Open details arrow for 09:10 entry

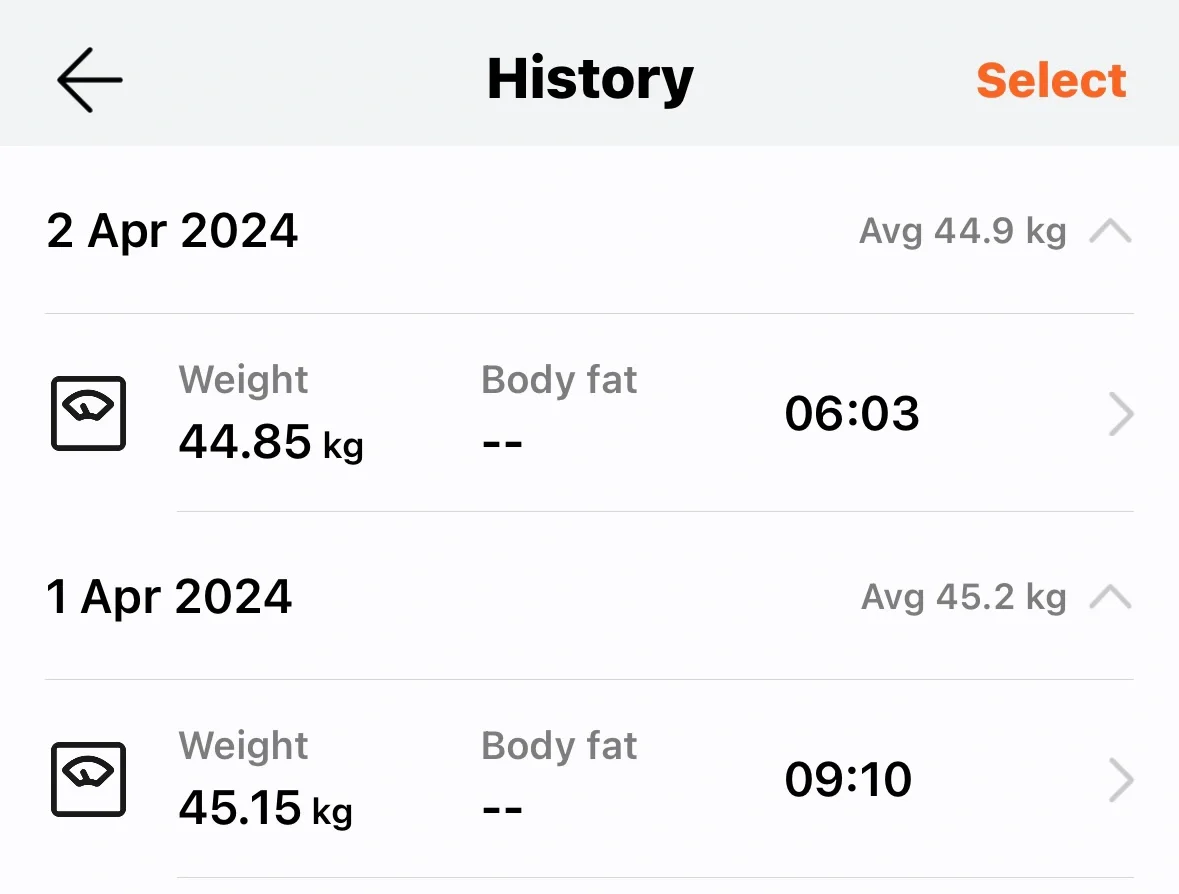point(1121,780)
